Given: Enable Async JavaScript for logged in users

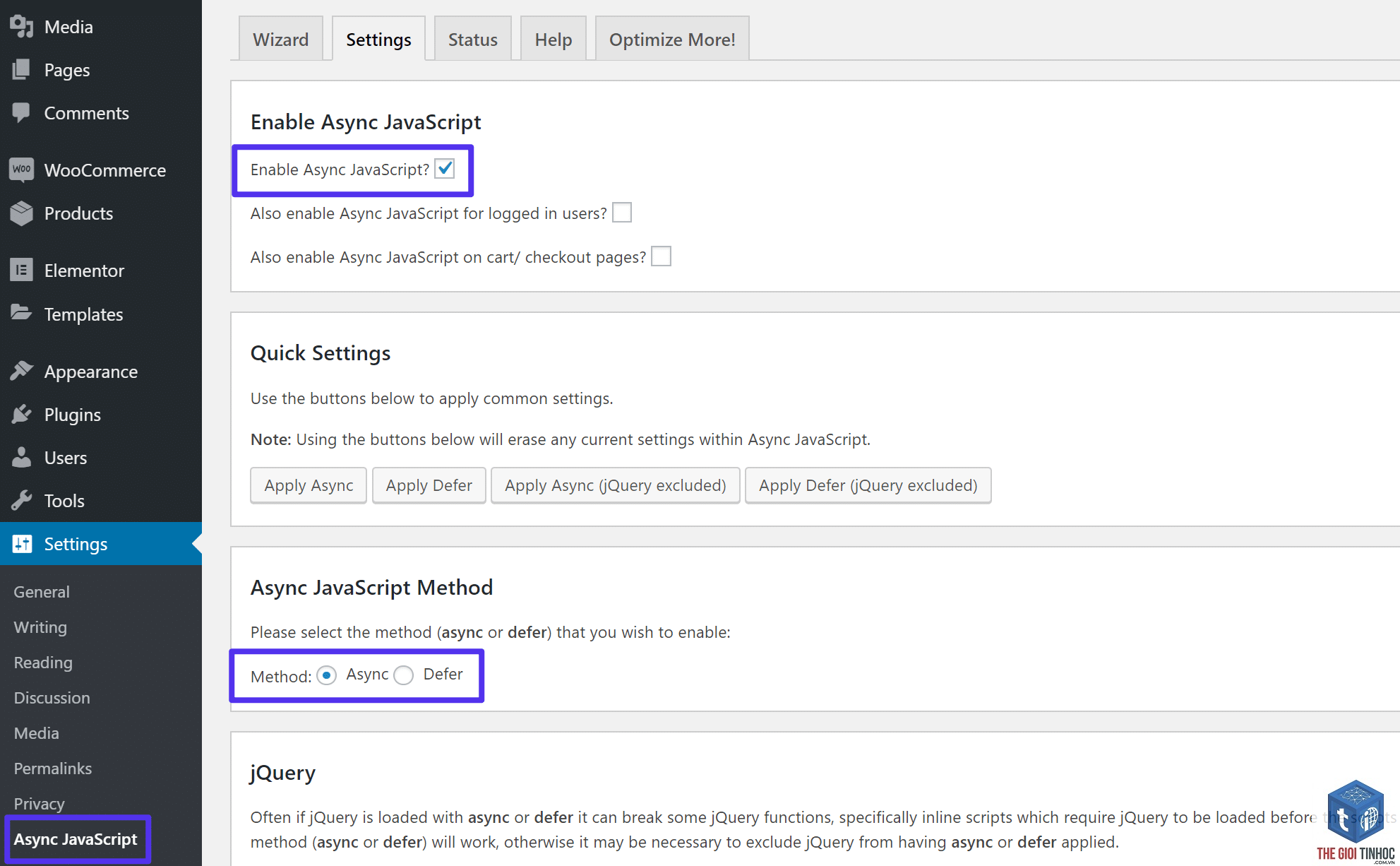Looking at the screenshot, I should pyautogui.click(x=622, y=213).
